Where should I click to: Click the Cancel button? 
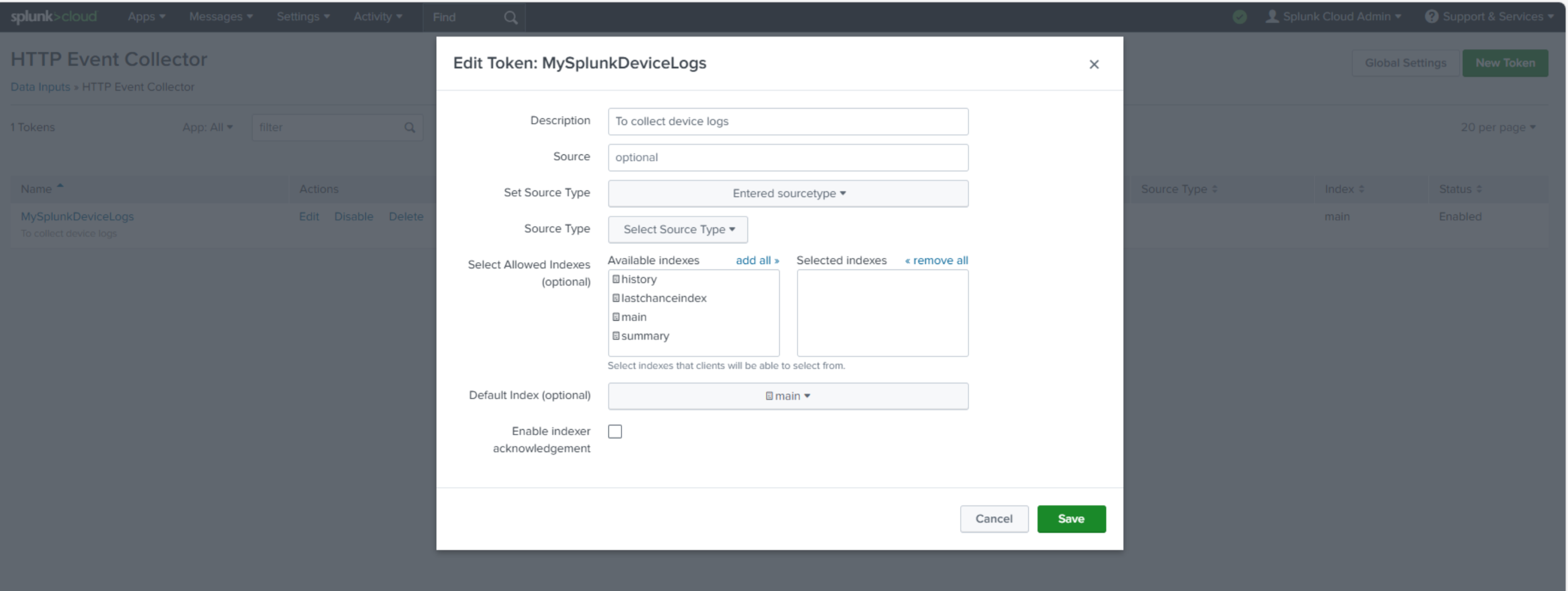pos(993,519)
